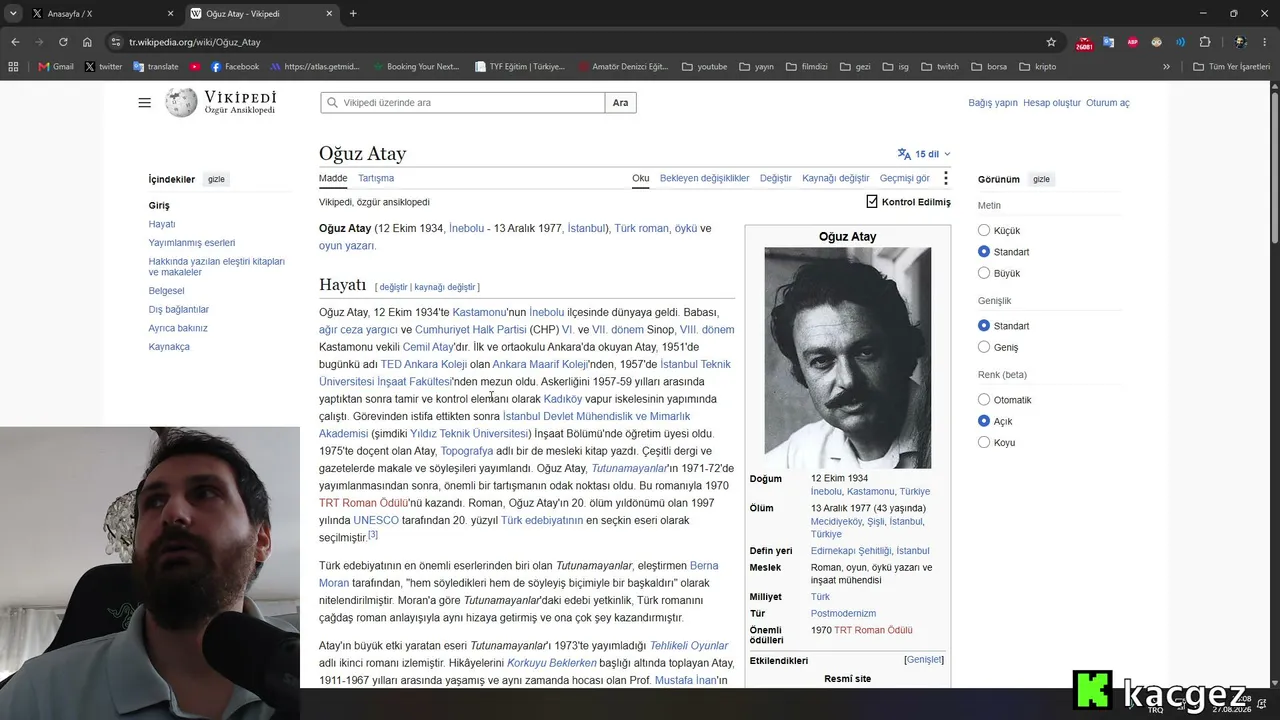Jump to Yayımlanmış eserleri in contents
Screen dimensions: 1280x720
coord(192,242)
